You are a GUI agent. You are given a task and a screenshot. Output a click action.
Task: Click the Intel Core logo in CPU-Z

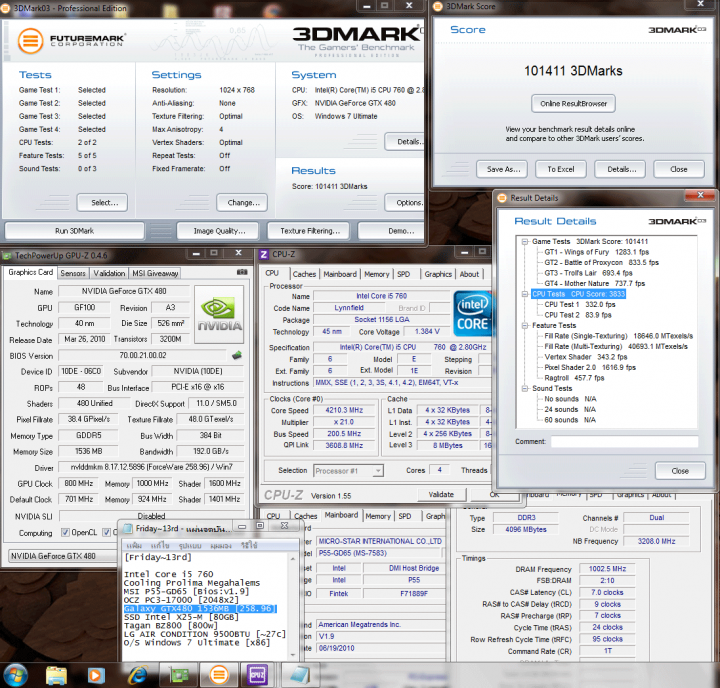(472, 314)
